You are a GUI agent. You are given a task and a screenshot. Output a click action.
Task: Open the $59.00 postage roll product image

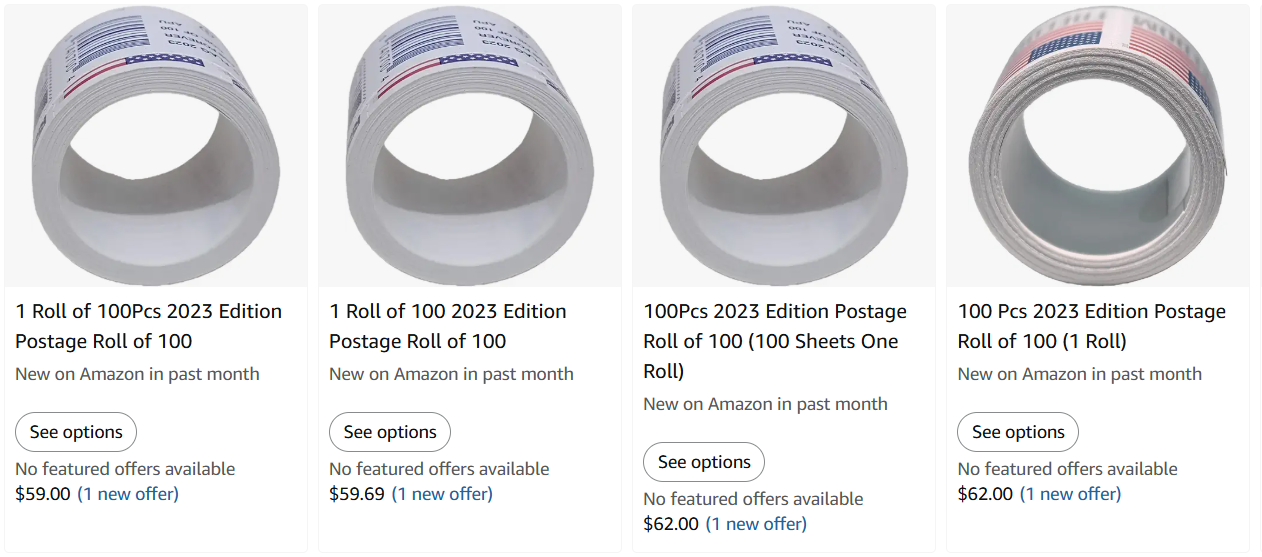pos(156,146)
